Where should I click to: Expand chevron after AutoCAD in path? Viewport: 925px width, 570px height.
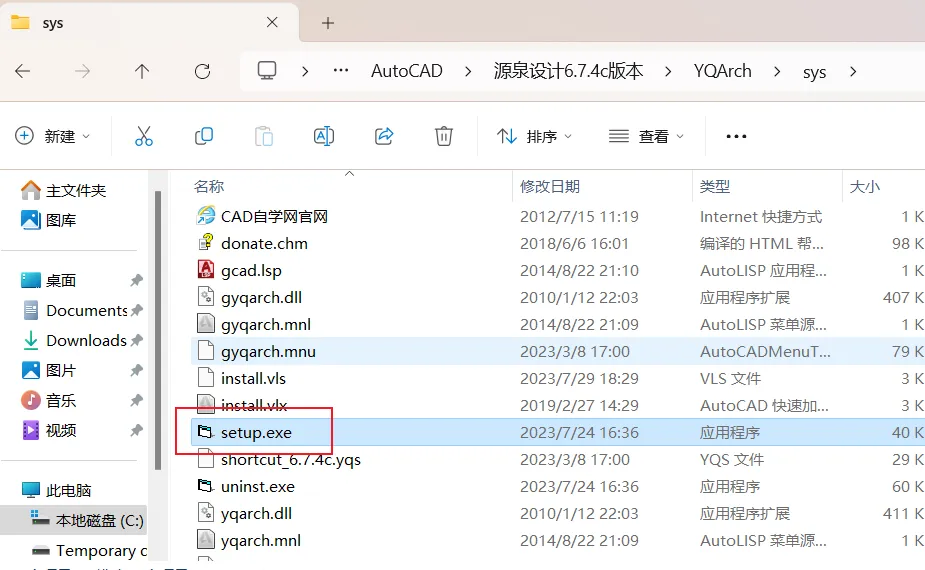(x=468, y=71)
